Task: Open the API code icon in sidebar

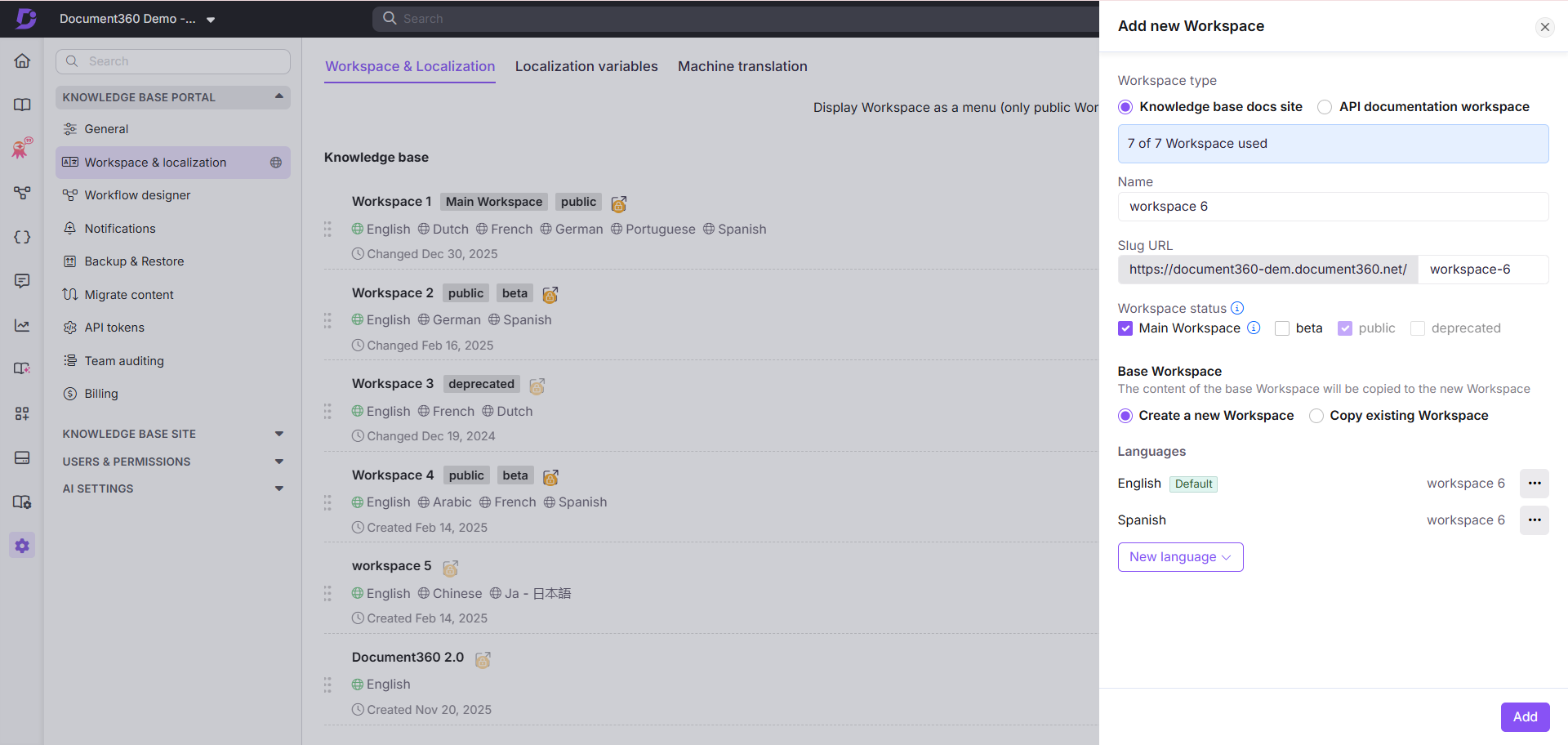Action: tap(22, 237)
